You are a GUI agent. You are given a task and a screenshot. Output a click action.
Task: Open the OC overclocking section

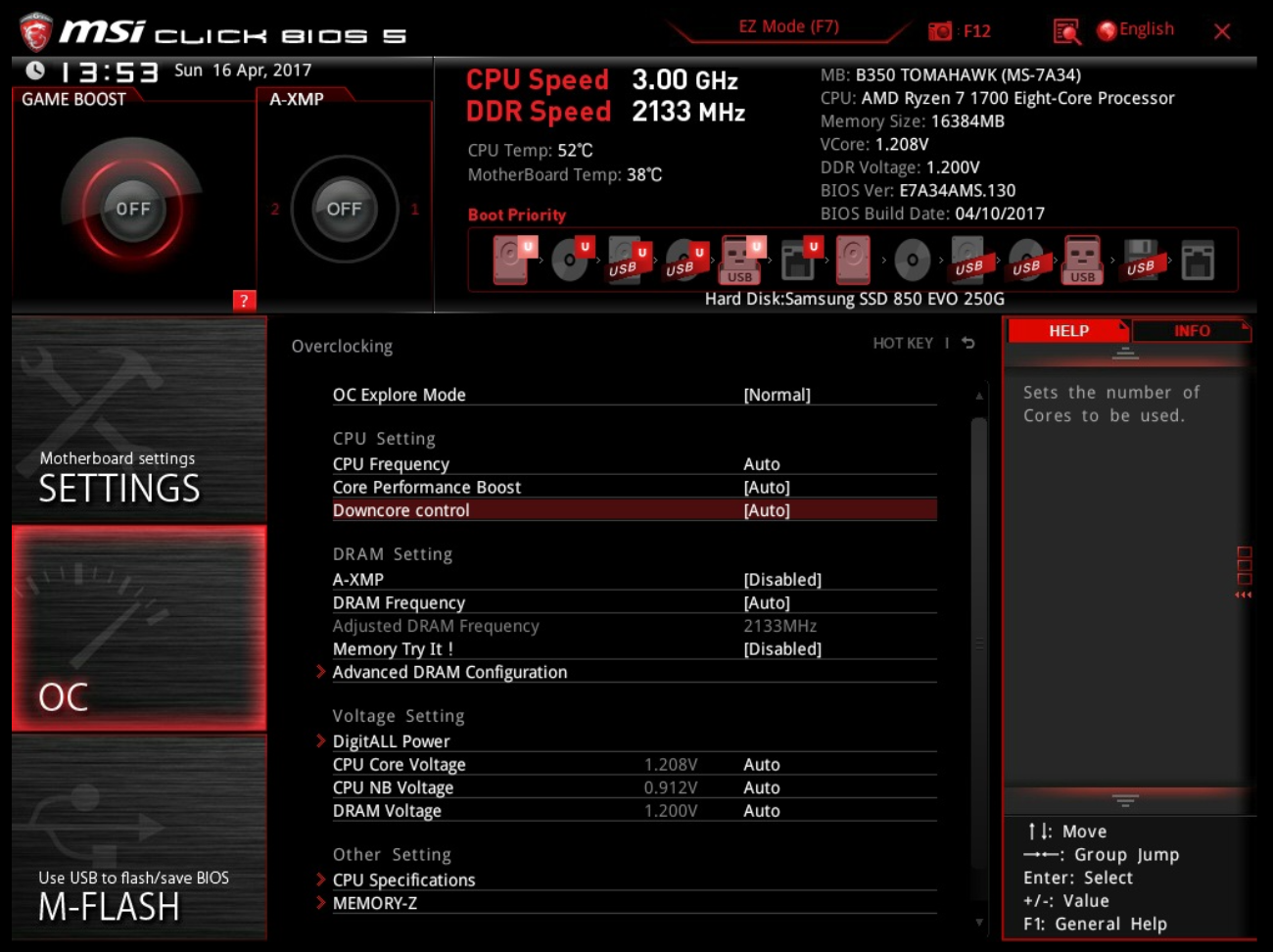pos(139,629)
